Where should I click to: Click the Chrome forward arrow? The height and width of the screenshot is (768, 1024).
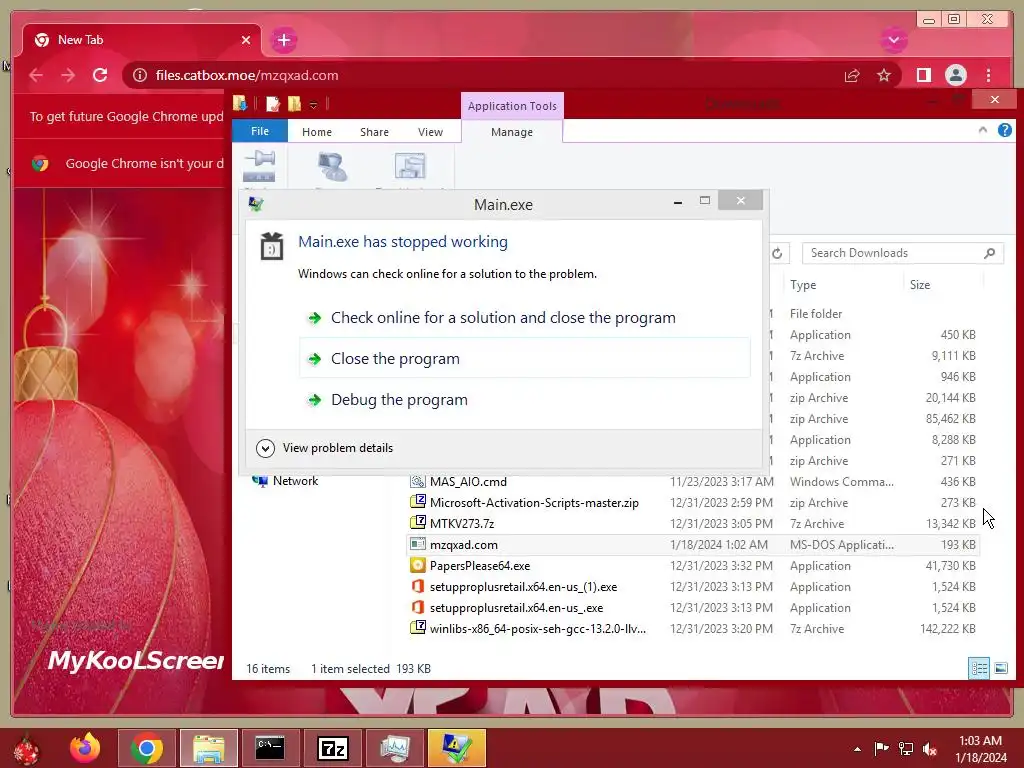pos(68,75)
